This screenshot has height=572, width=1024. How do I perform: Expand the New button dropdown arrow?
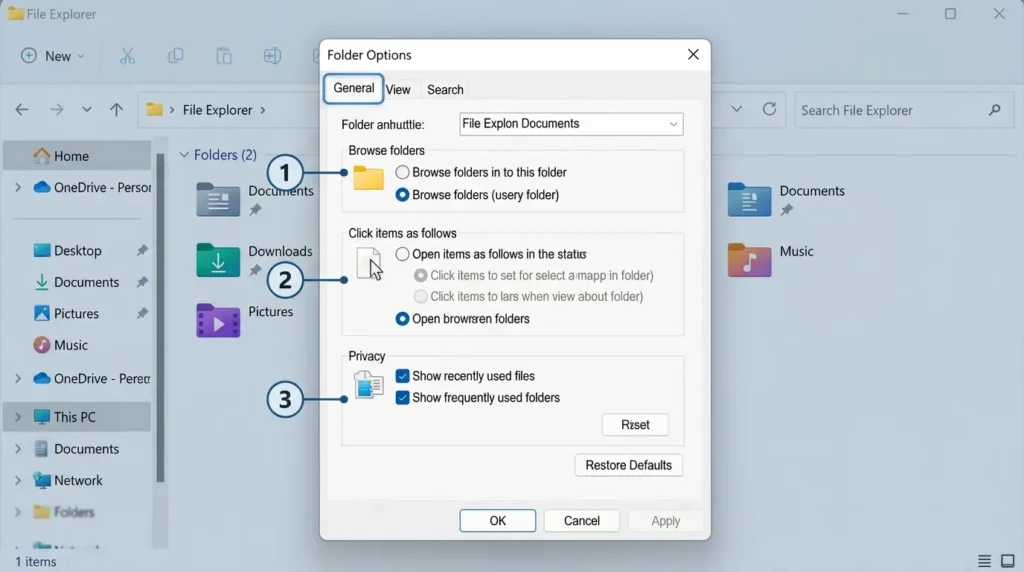coord(80,56)
